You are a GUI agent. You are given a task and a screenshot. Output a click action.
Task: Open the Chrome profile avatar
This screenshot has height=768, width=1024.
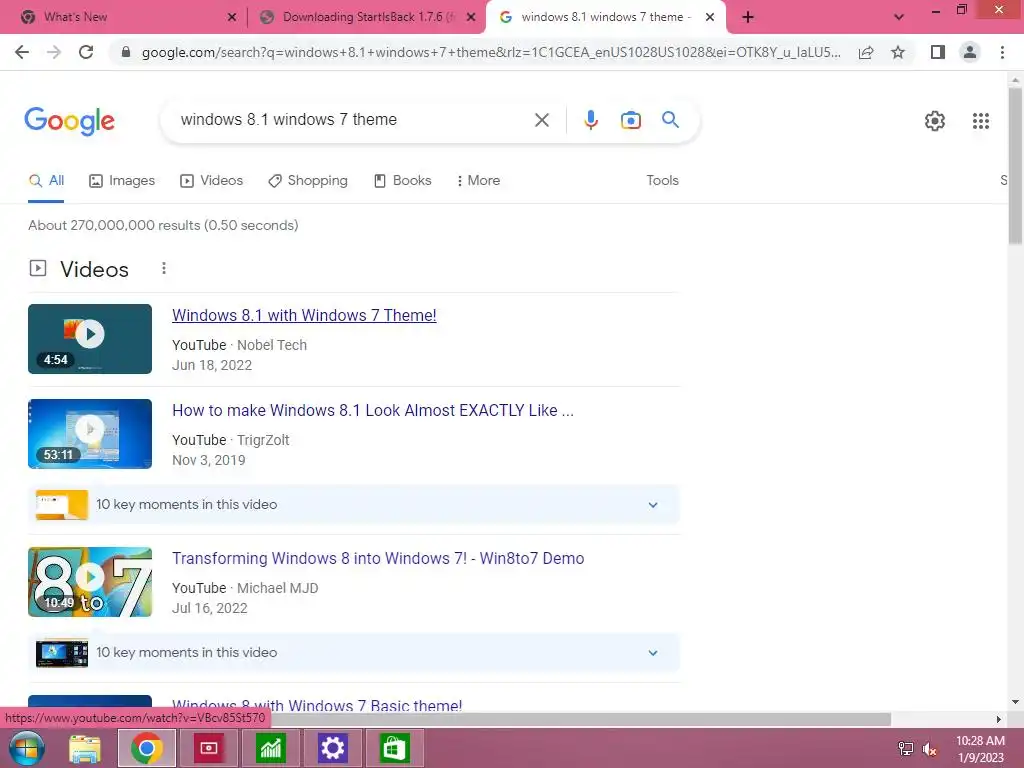(x=970, y=52)
